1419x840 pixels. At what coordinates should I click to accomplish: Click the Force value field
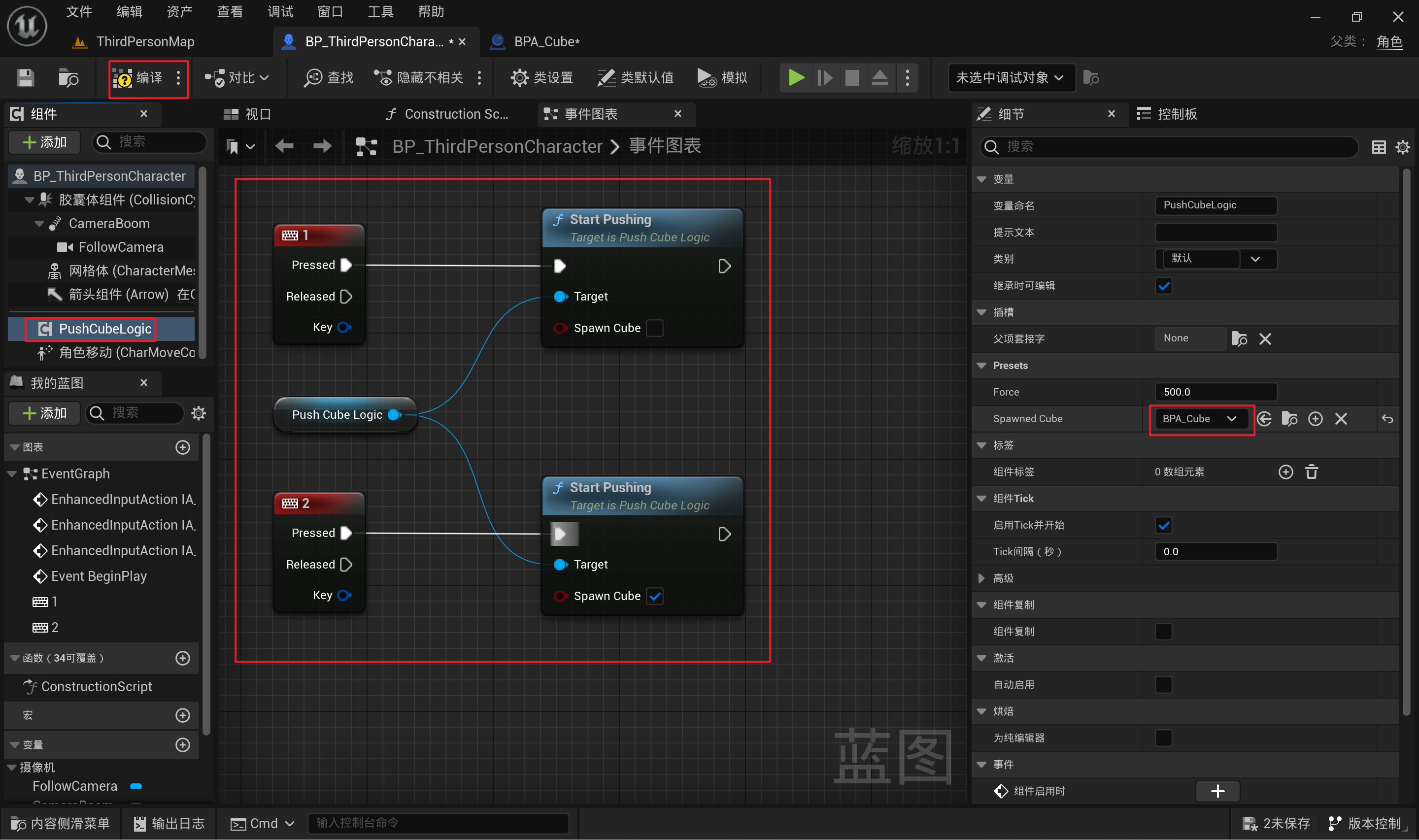coord(1215,392)
